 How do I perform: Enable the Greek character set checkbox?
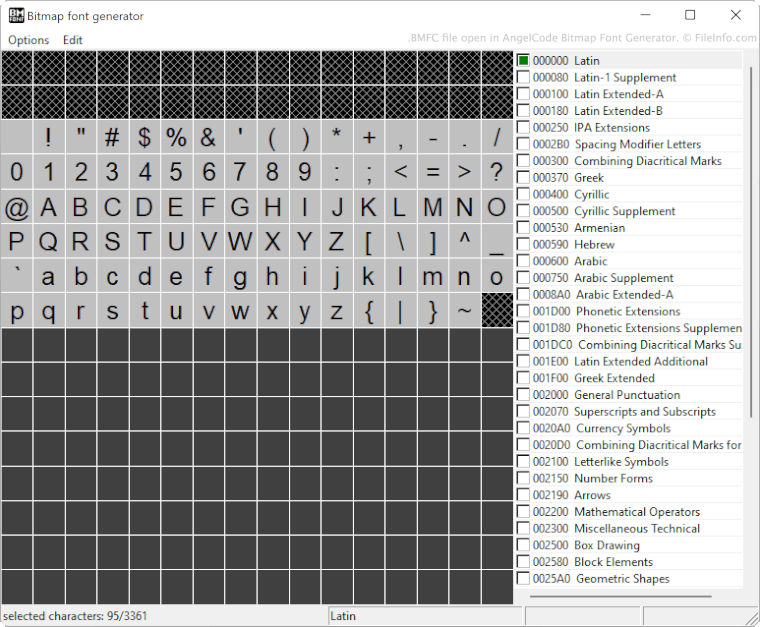[523, 178]
